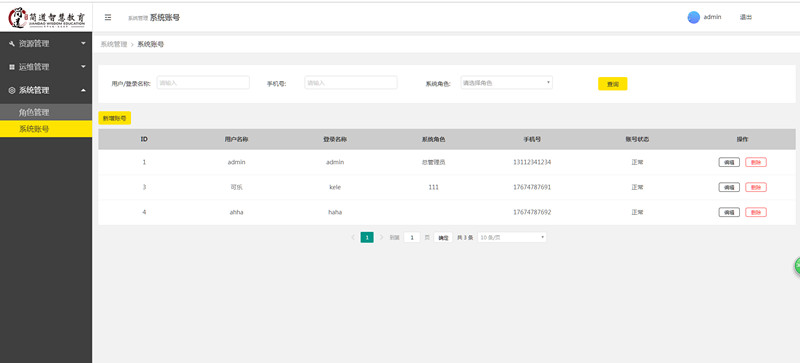Screen dimensions: 800x363
Task: Click the gear icon beside 系统管理
Action: [12, 90]
